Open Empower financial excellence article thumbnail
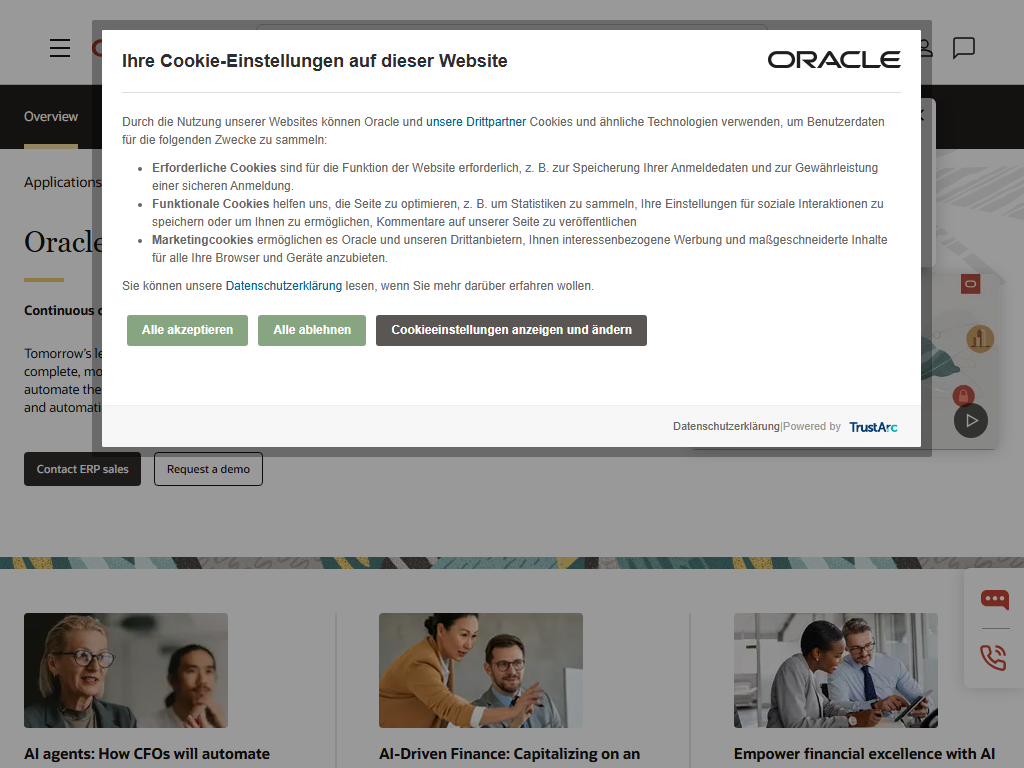1024x768 pixels. 836,671
